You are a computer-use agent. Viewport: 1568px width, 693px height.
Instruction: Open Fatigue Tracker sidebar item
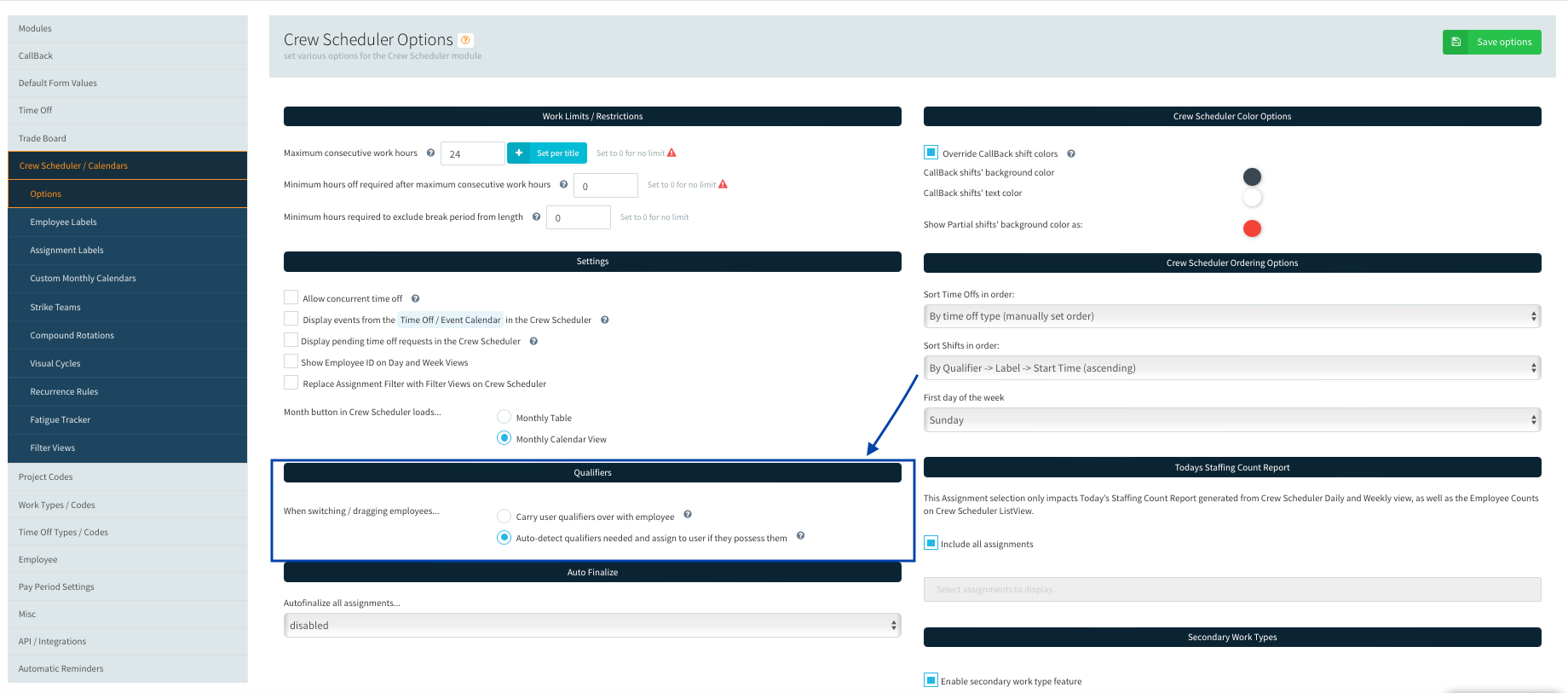128,420
